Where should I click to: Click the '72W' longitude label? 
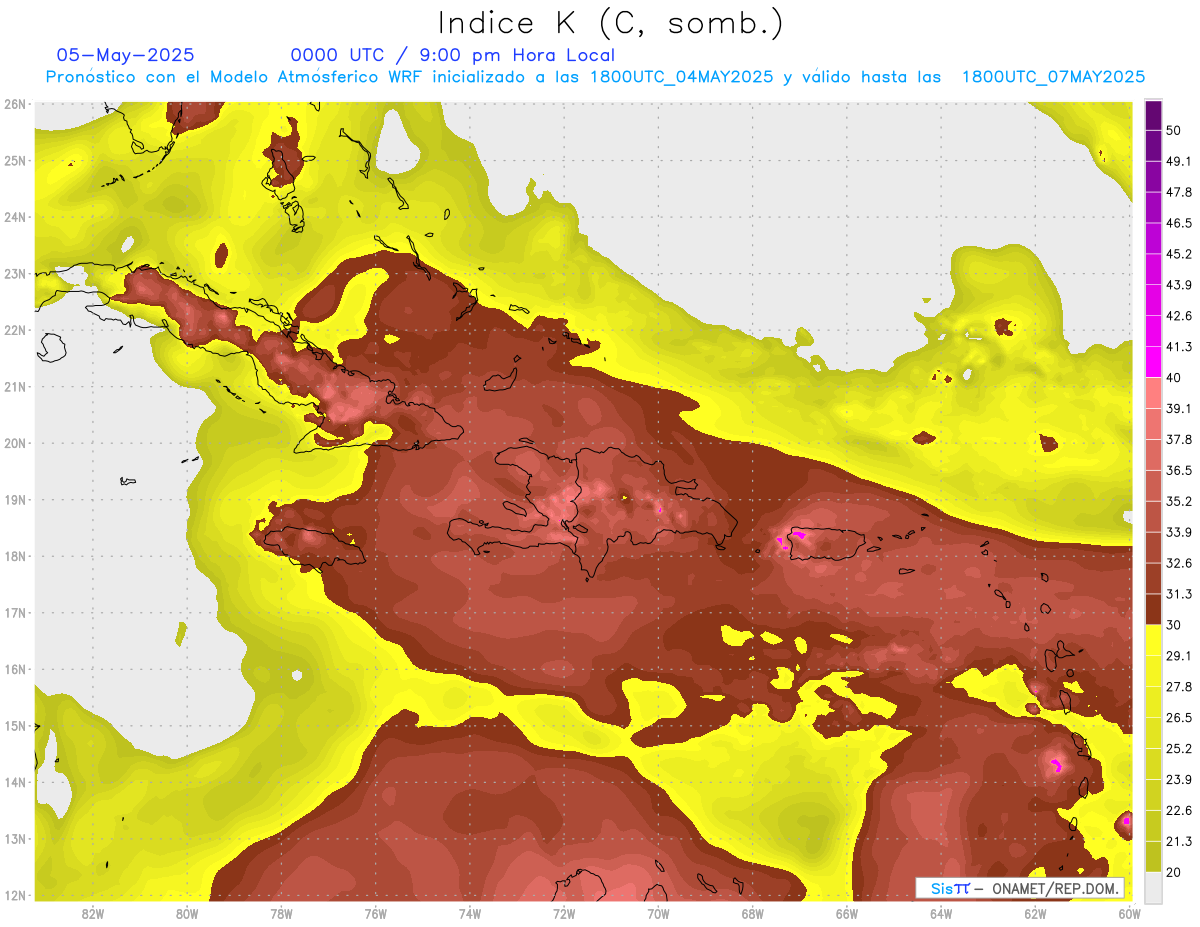click(x=564, y=913)
